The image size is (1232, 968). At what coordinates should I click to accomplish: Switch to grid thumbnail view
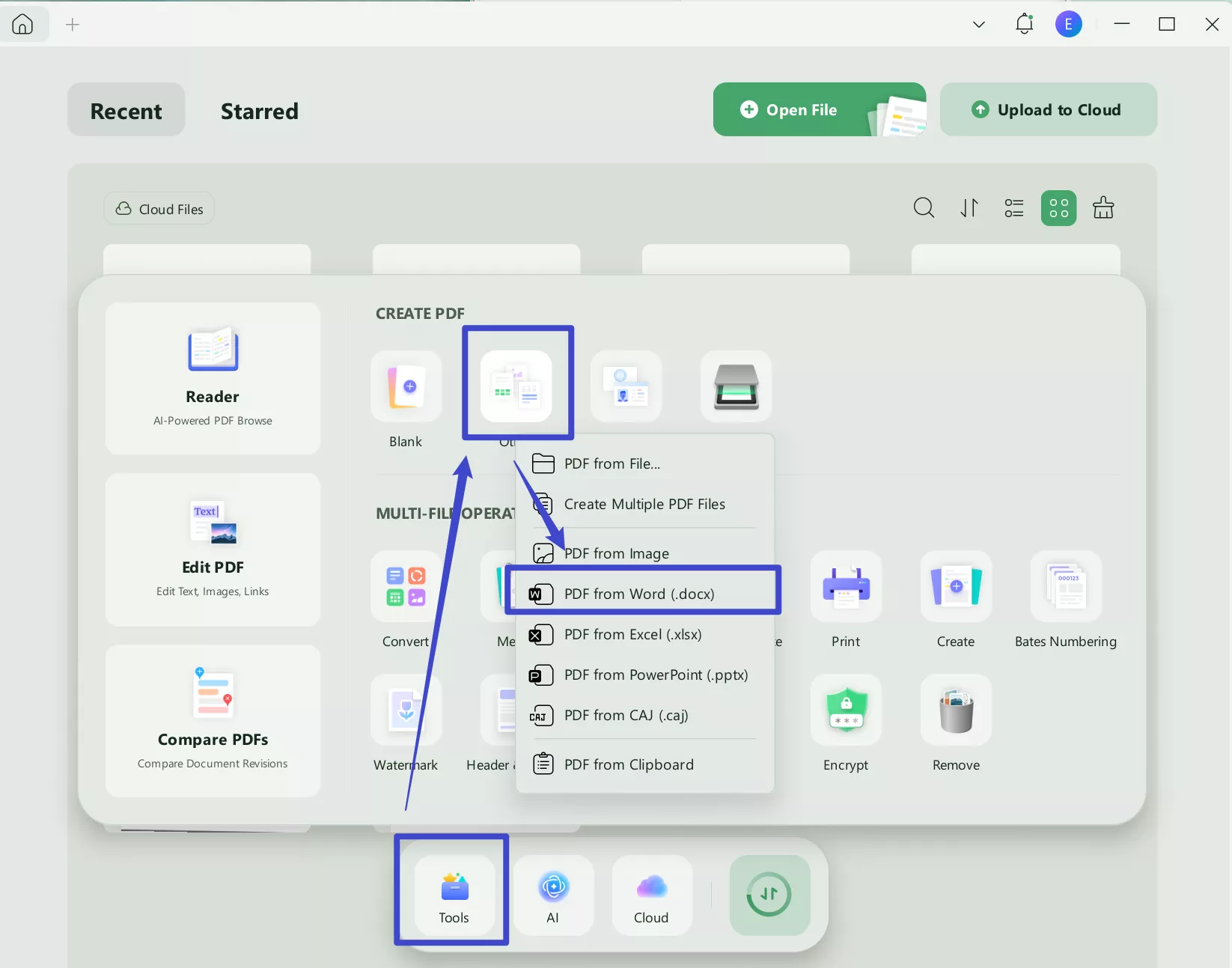pyautogui.click(x=1058, y=208)
